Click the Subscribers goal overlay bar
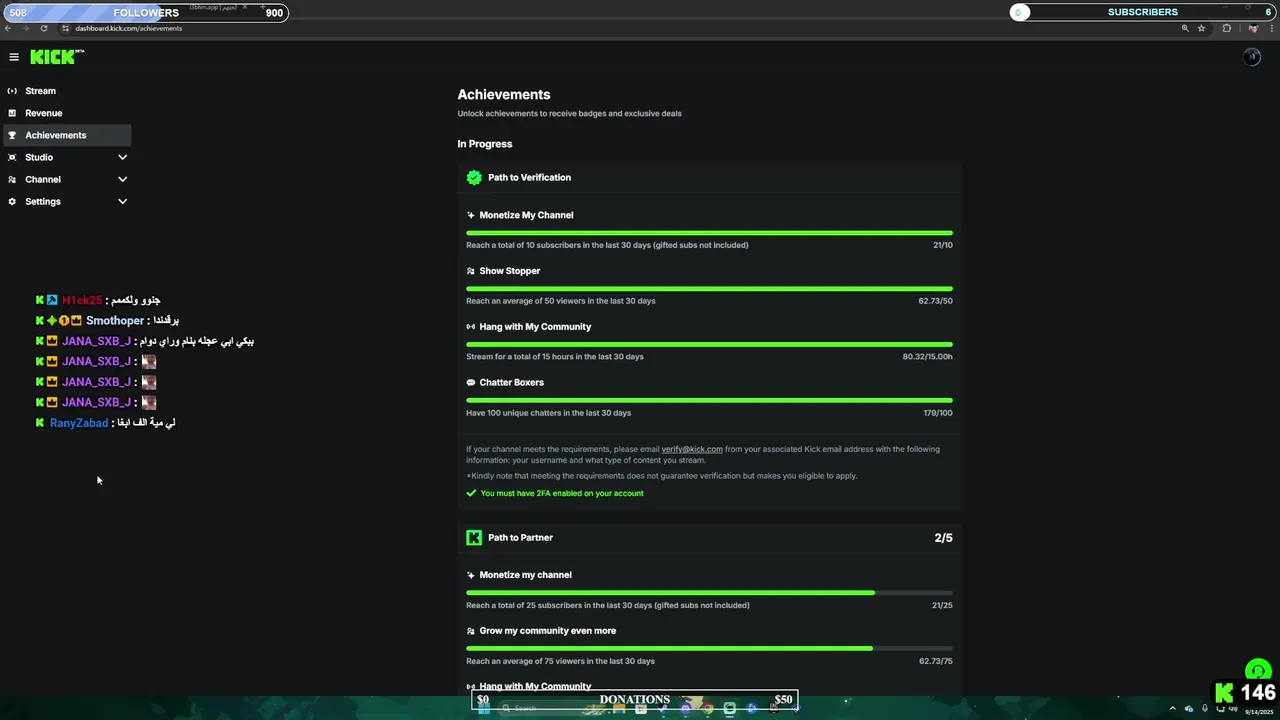Screen dimensions: 1280x720 pos(1143,12)
